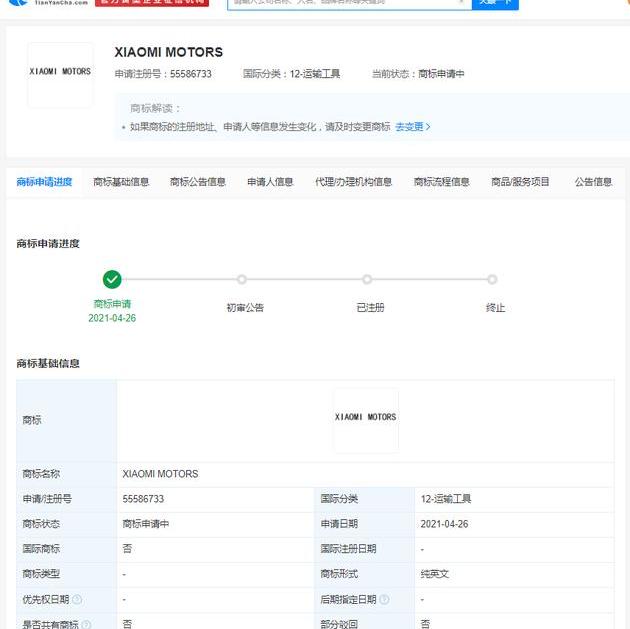This screenshot has width=630, height=629.
Task: Click the 商标状态 value 商标申请中
Action: click(x=146, y=524)
